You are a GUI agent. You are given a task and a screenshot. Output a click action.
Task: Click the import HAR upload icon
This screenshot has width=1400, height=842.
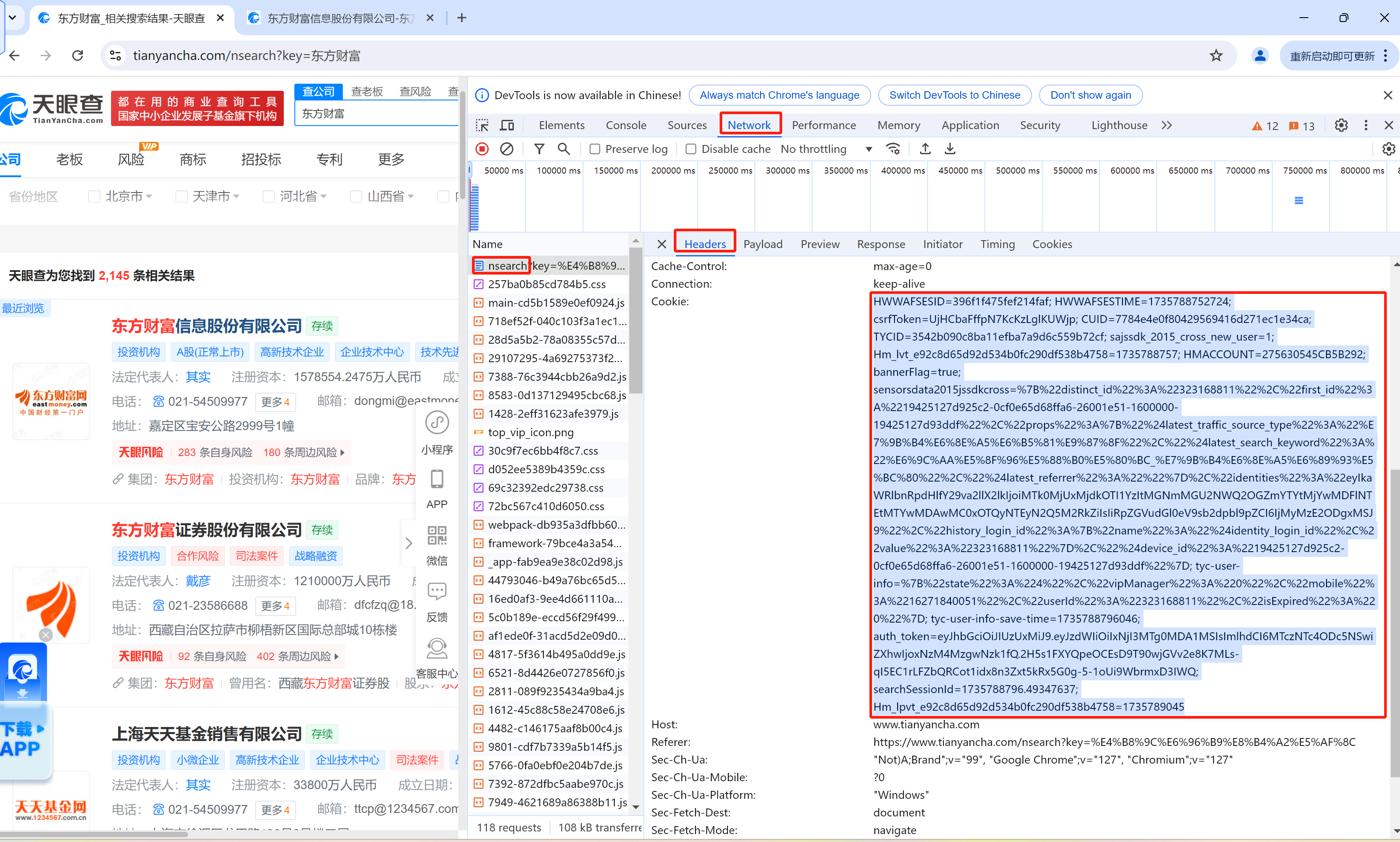tap(925, 149)
